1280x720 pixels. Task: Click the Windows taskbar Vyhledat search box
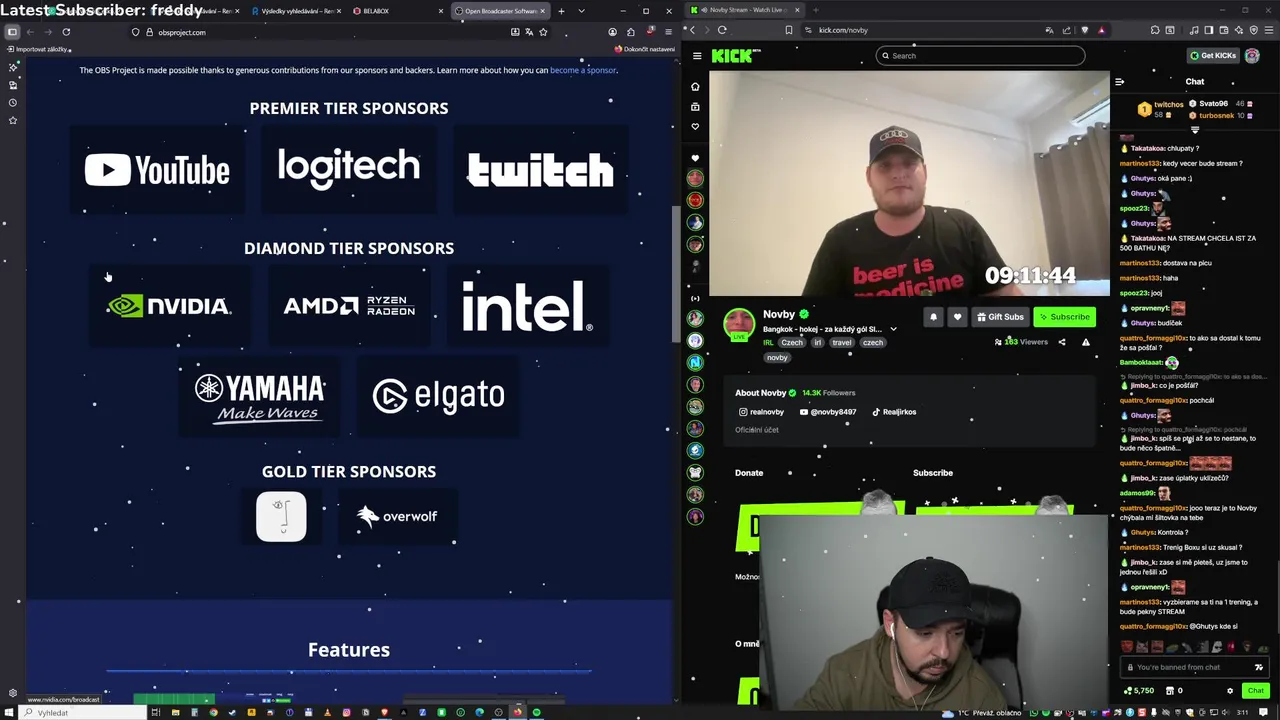tap(83, 712)
